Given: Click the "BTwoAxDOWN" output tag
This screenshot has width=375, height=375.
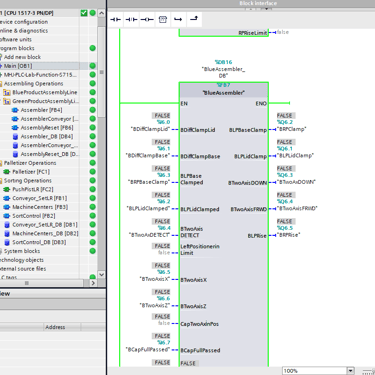Looking at the screenshot, I should pos(296,182).
